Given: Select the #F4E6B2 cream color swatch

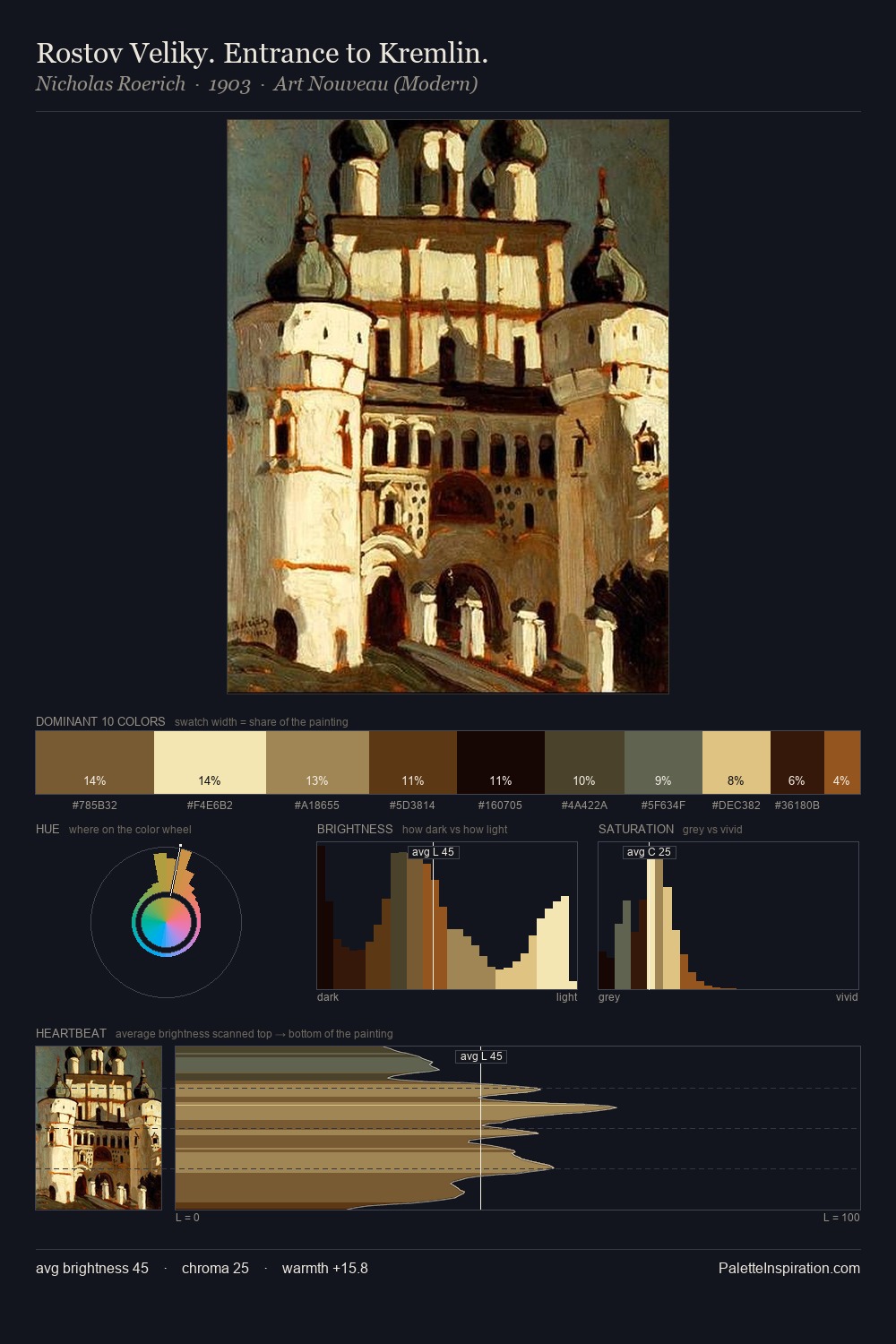Looking at the screenshot, I should (210, 762).
